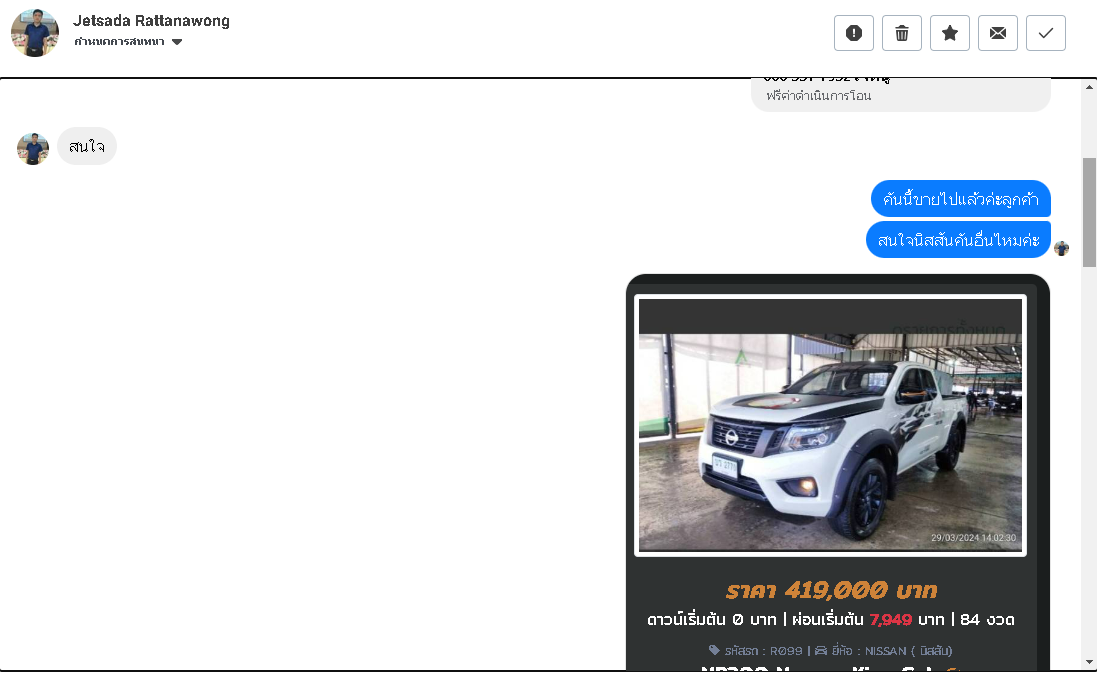The width and height of the screenshot is (1097, 676).
Task: Click the scrollbar down arrow
Action: tap(1089, 662)
